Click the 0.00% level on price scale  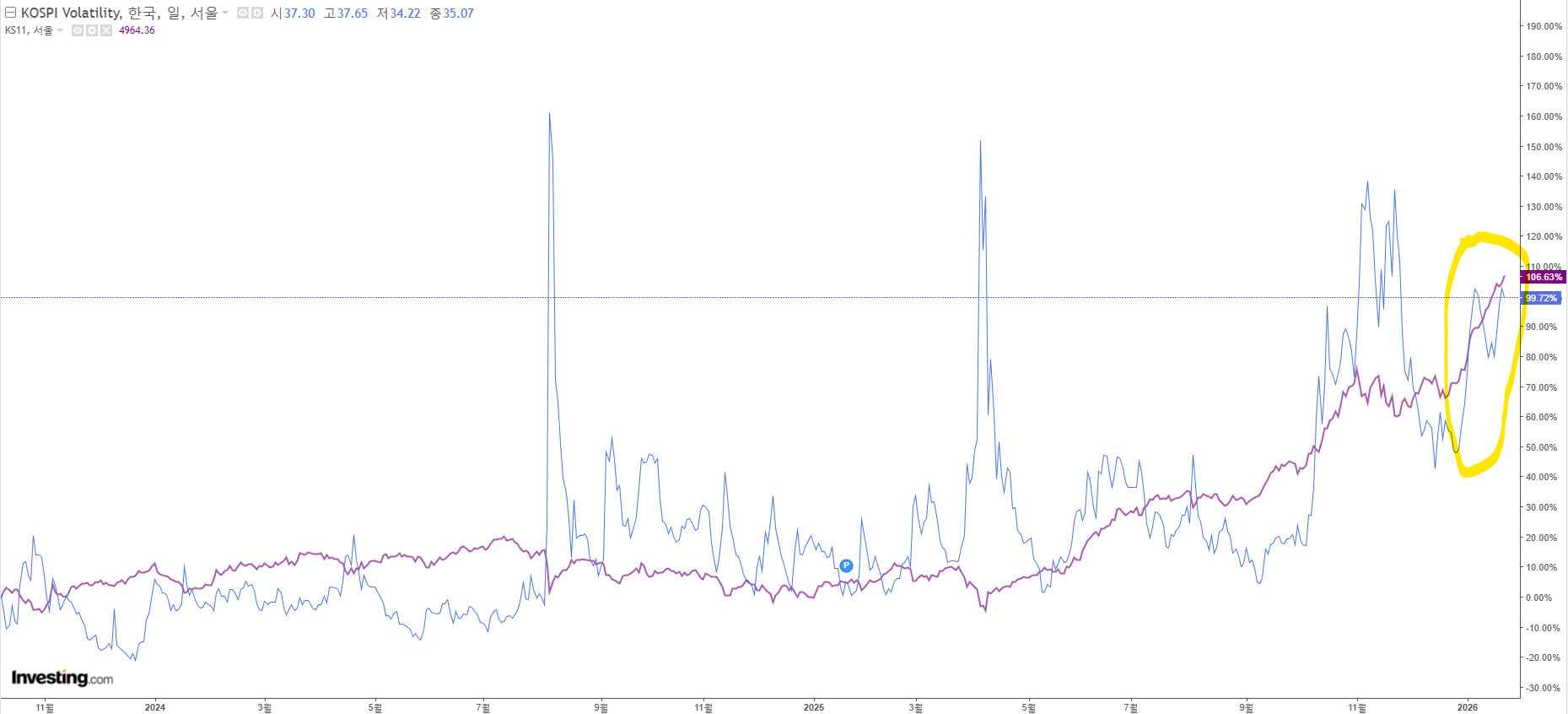point(1538,598)
